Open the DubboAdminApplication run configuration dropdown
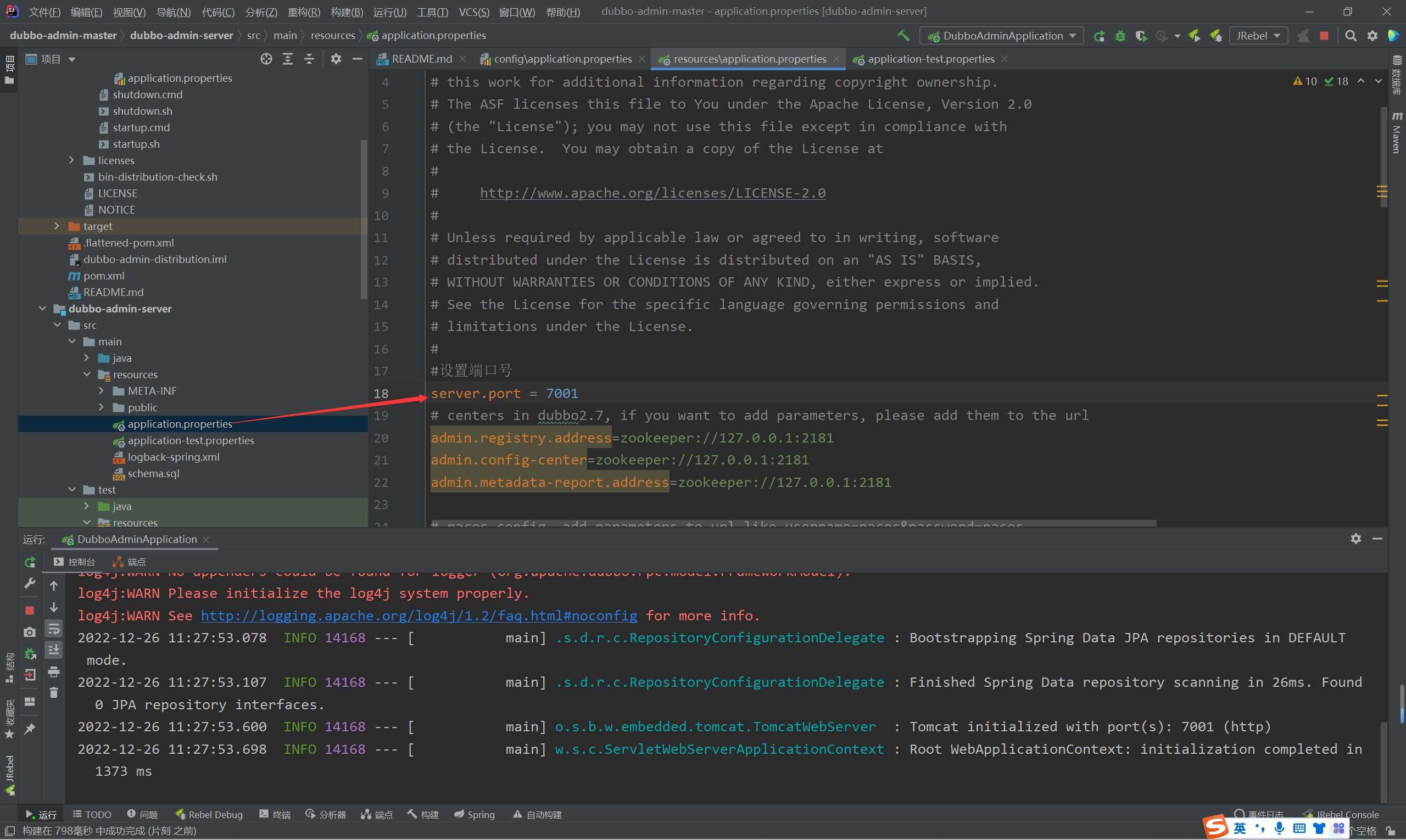Viewport: 1406px width, 840px height. (x=1002, y=36)
